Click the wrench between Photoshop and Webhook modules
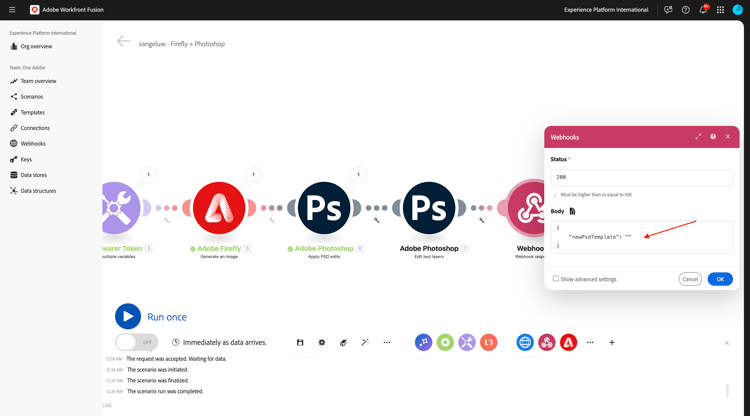This screenshot has width=750, height=416. [x=482, y=220]
